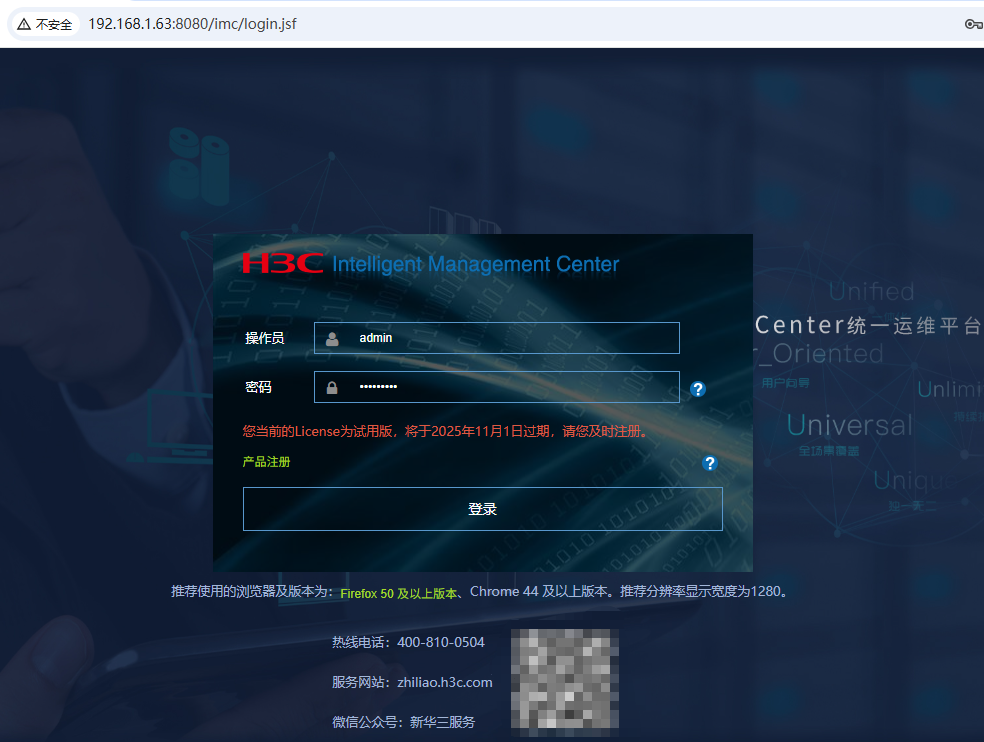This screenshot has height=742, width=984.
Task: Click the user icon in the operator field
Action: coord(330,337)
